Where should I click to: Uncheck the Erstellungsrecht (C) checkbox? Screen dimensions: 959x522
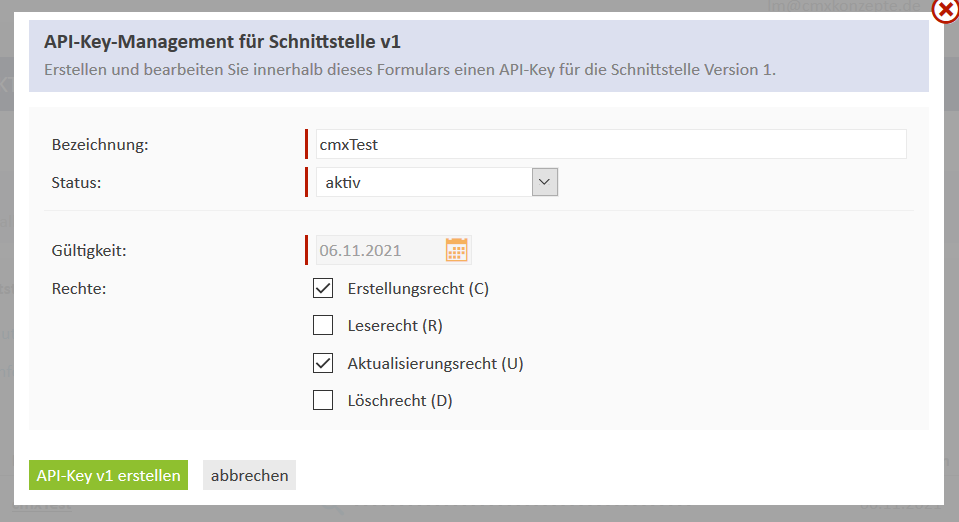coord(323,289)
